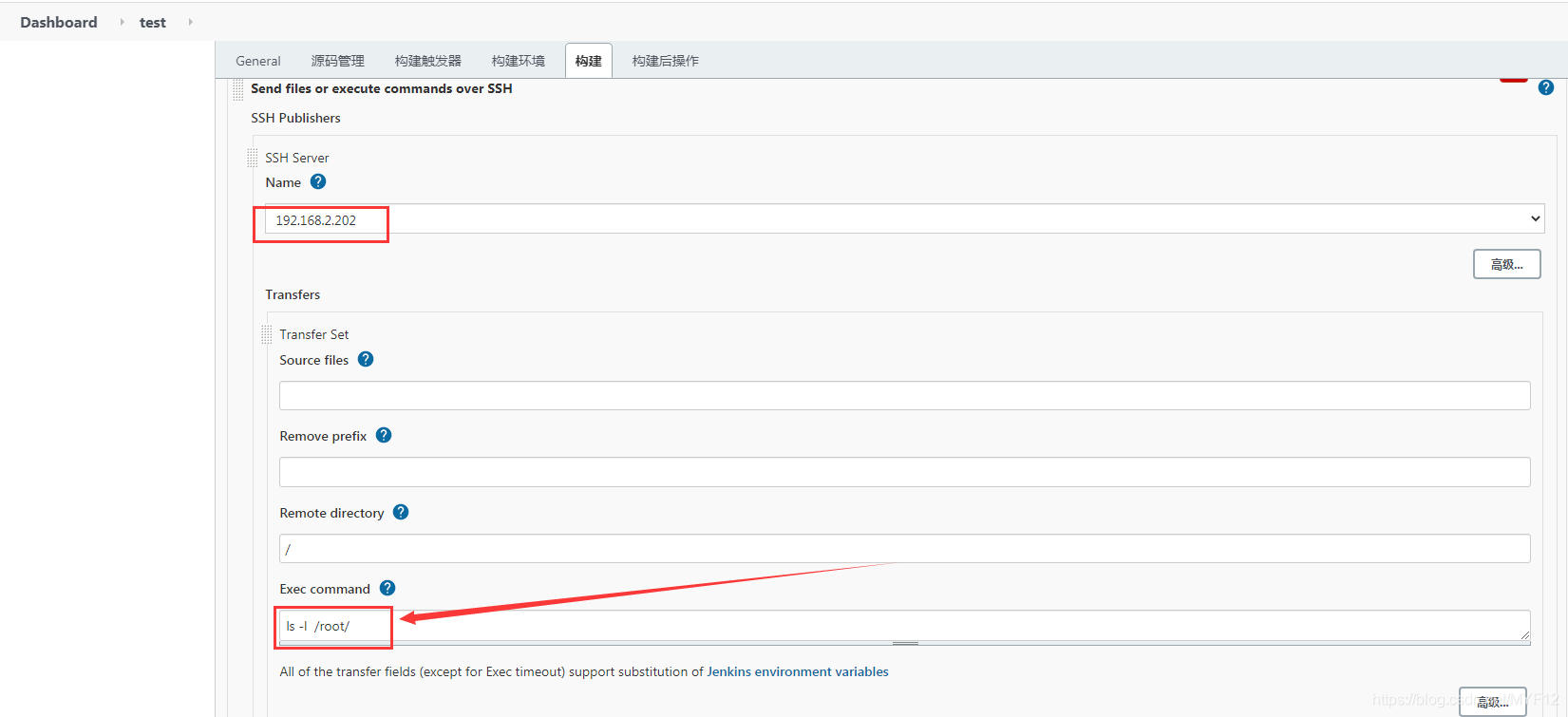The image size is (1568, 717).
Task: Expand the test breadcrumb arrow
Action: click(x=190, y=22)
